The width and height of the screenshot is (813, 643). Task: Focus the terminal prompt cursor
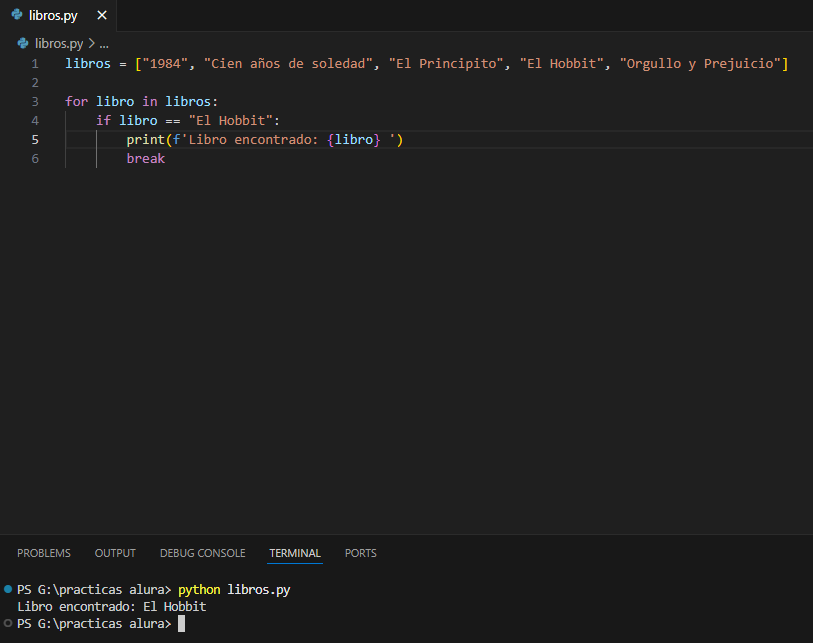pos(181,624)
